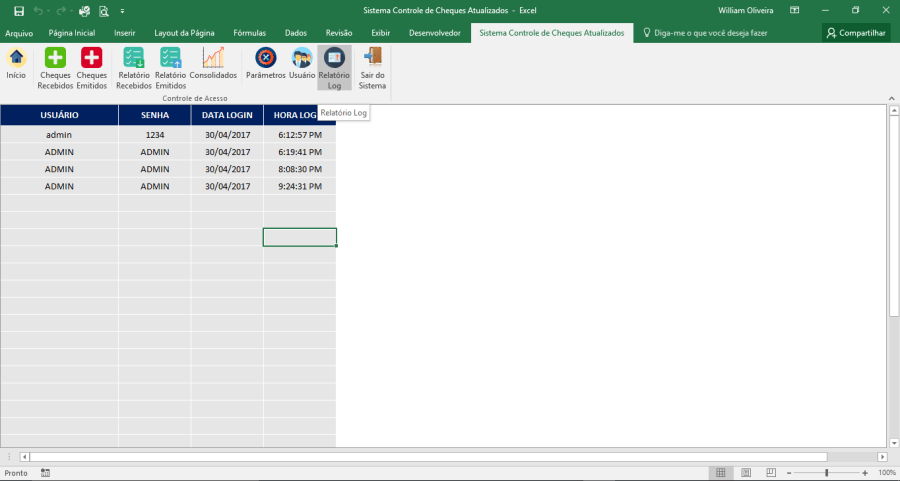Click the horizontal scrollbar thumb

pyautogui.click(x=428, y=457)
